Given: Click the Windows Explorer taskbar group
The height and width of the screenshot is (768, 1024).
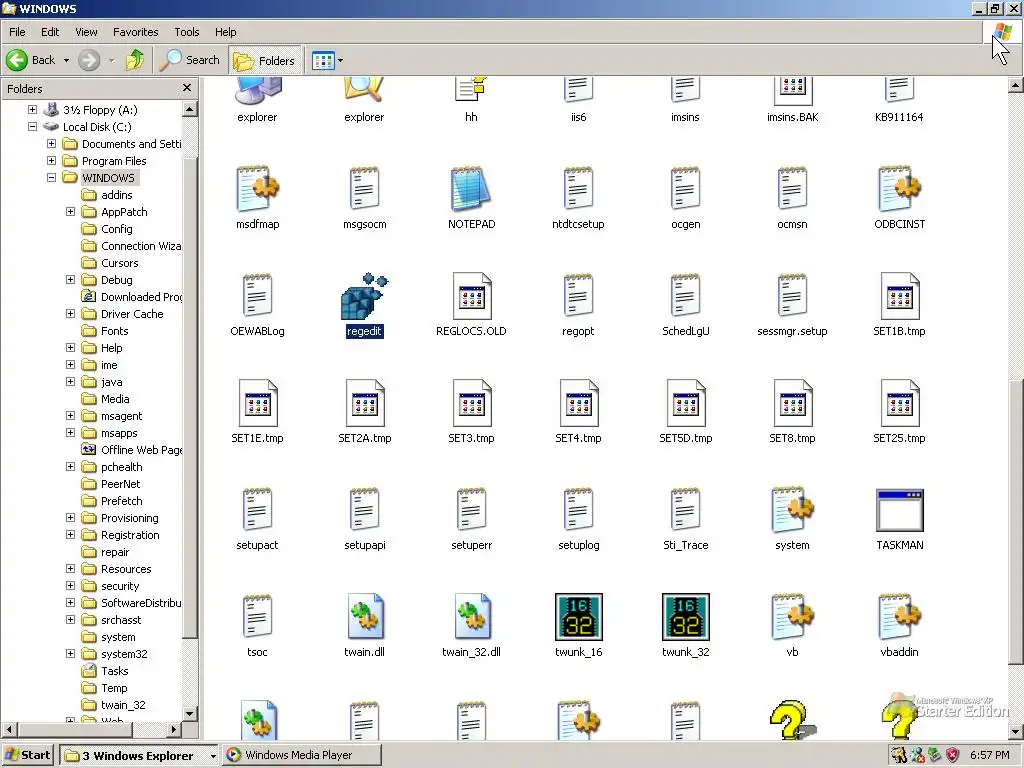Looking at the screenshot, I should 139,756.
